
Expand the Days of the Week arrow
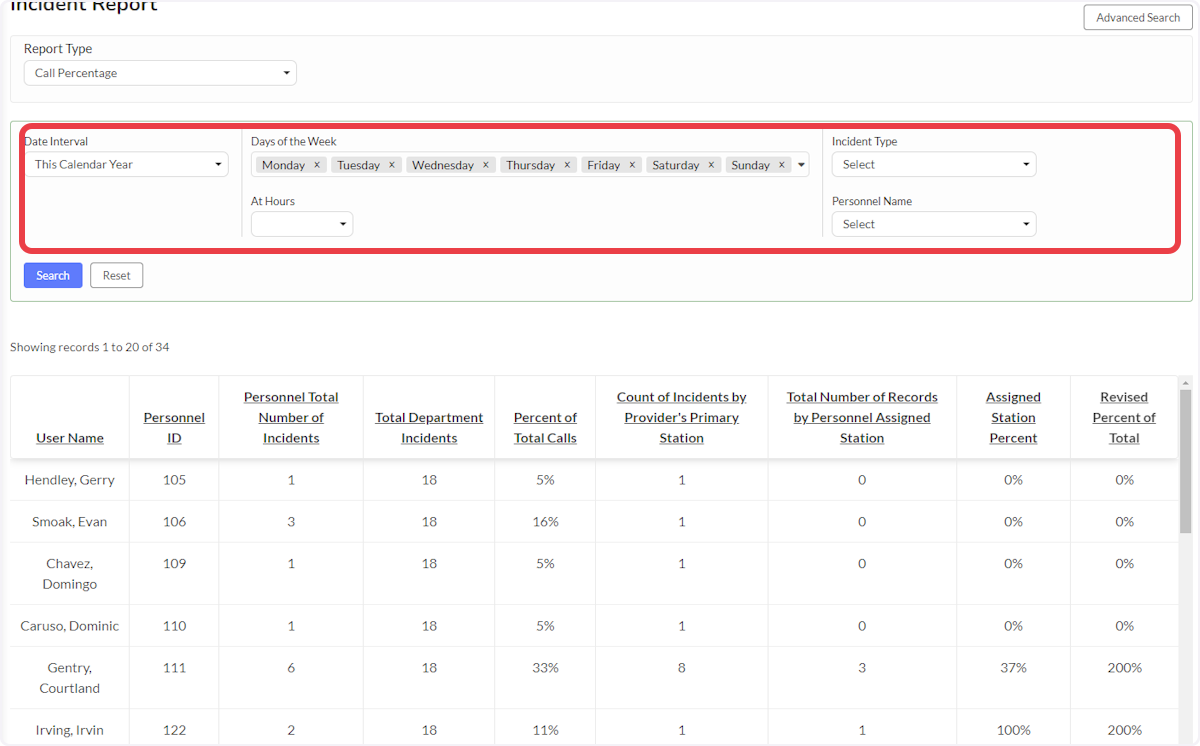pos(801,165)
